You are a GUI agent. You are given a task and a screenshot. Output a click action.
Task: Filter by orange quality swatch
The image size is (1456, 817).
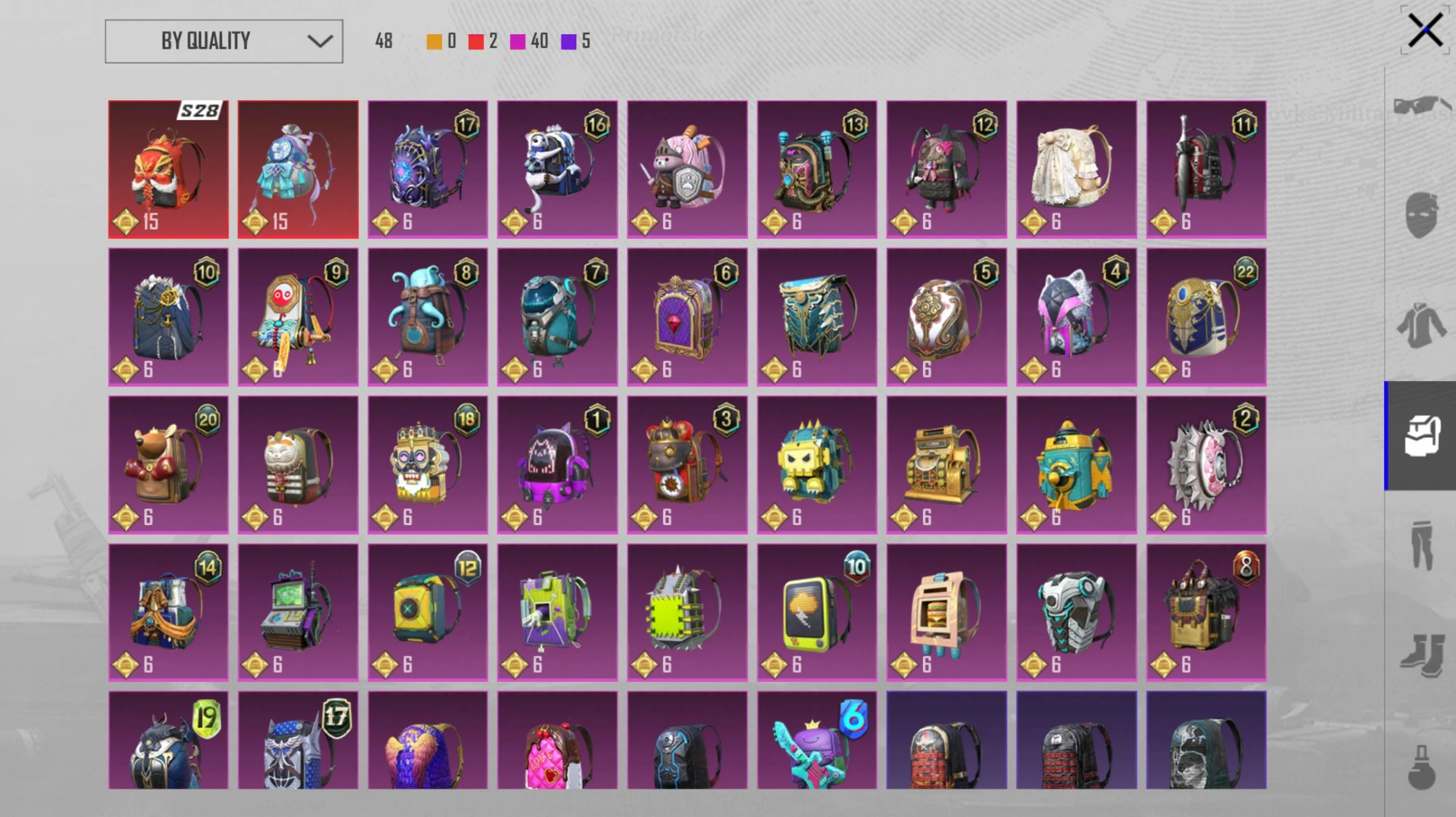point(434,42)
